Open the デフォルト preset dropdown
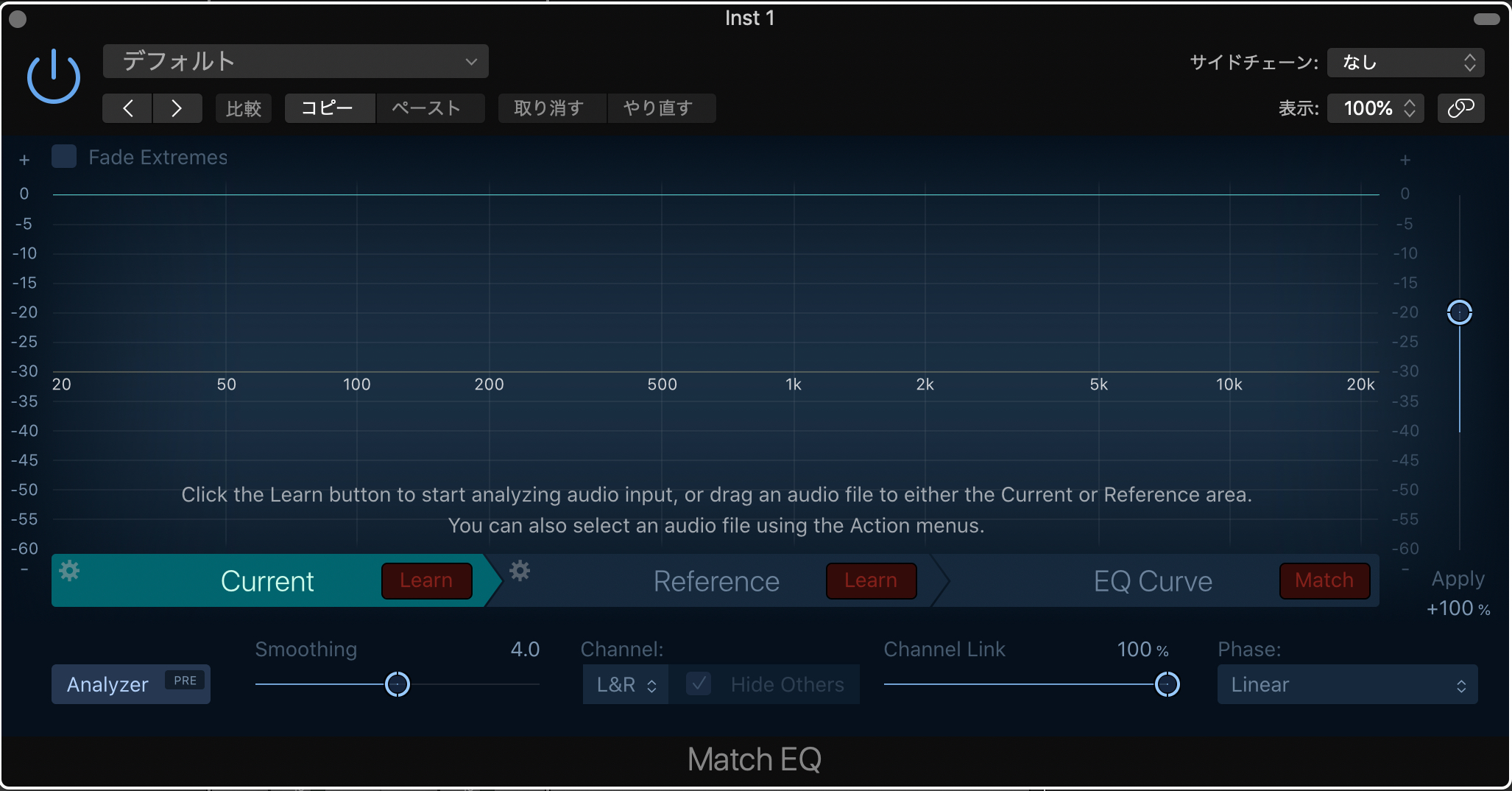Image resolution: width=1512 pixels, height=791 pixels. pos(296,61)
